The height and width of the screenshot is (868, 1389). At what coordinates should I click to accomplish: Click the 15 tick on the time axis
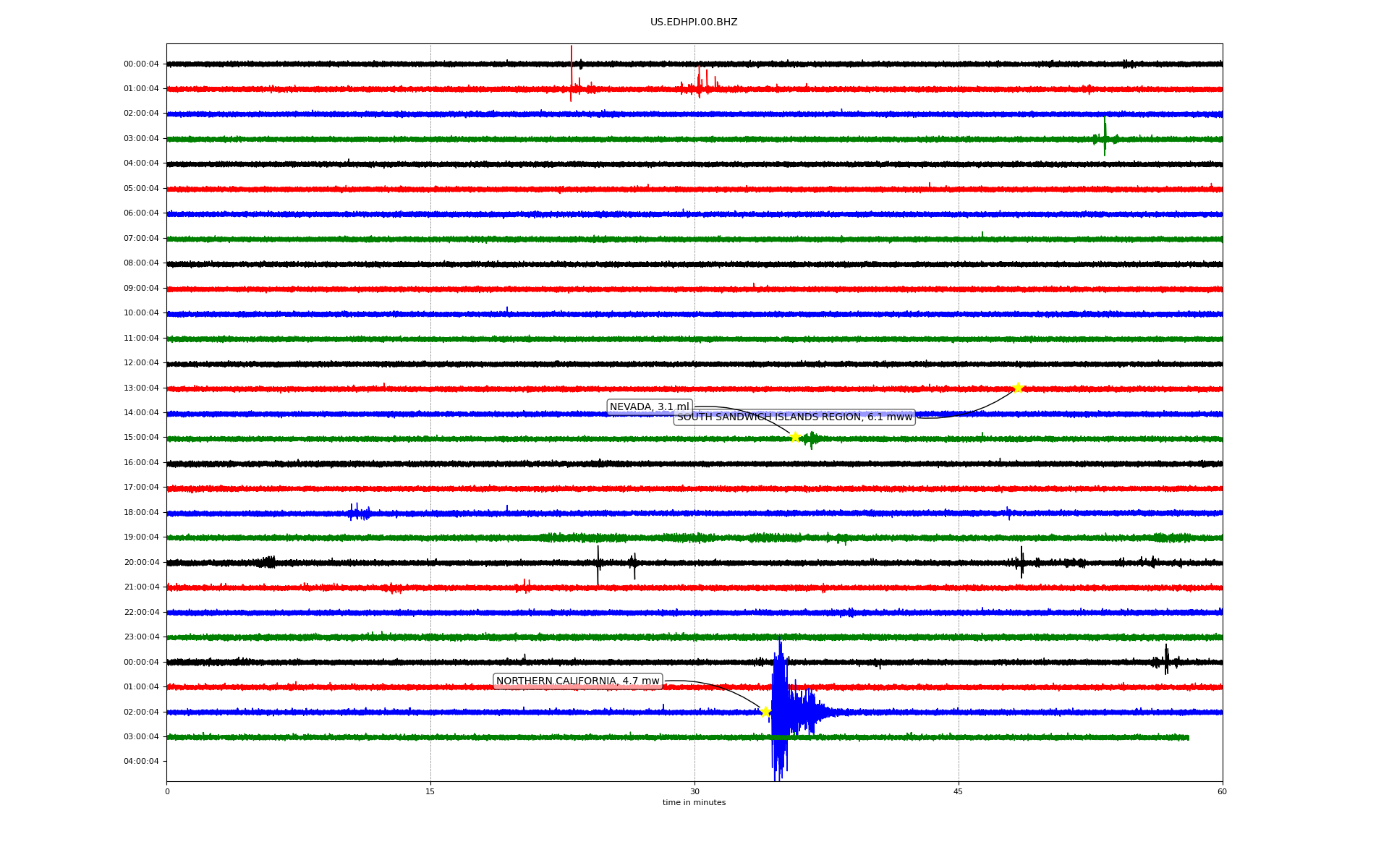(430, 792)
